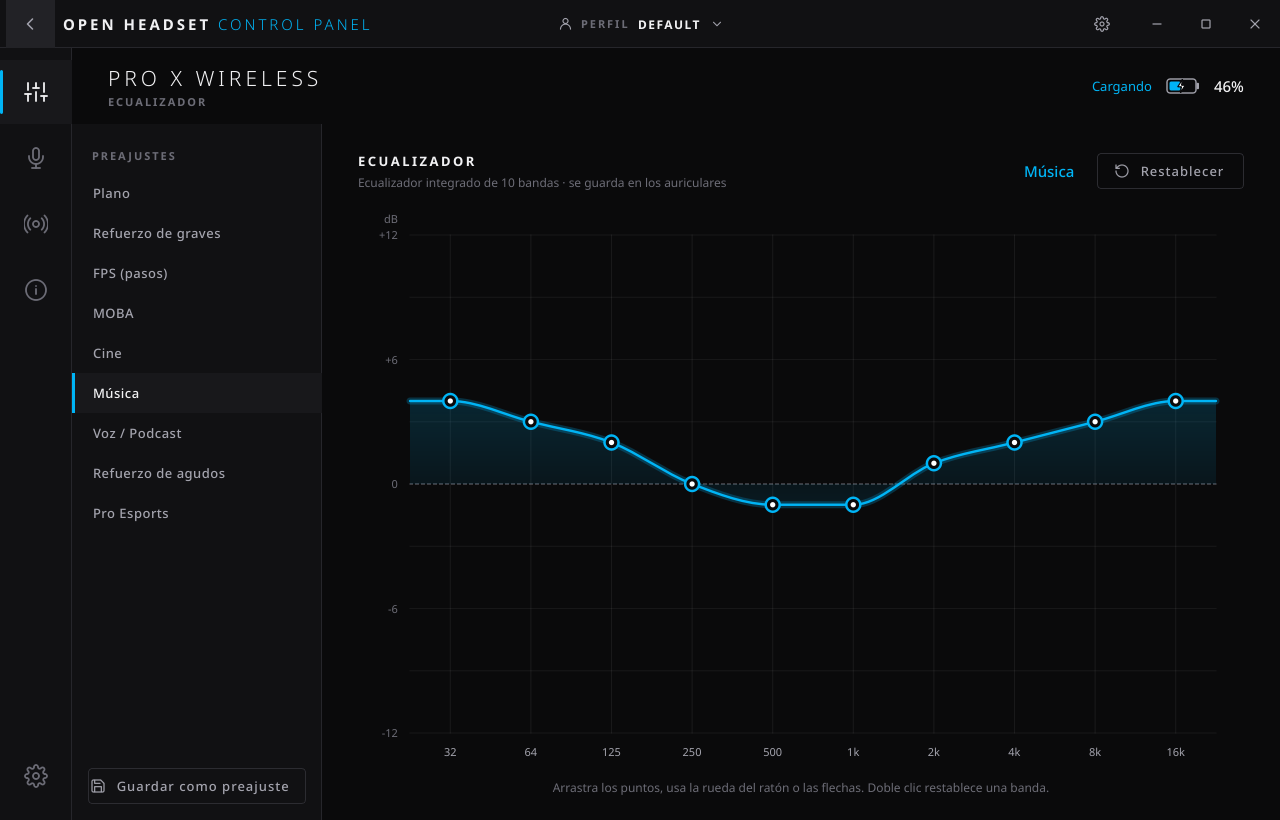Viewport: 1280px width, 820px height.
Task: Click the settings gear in the title bar
Action: (x=1102, y=24)
